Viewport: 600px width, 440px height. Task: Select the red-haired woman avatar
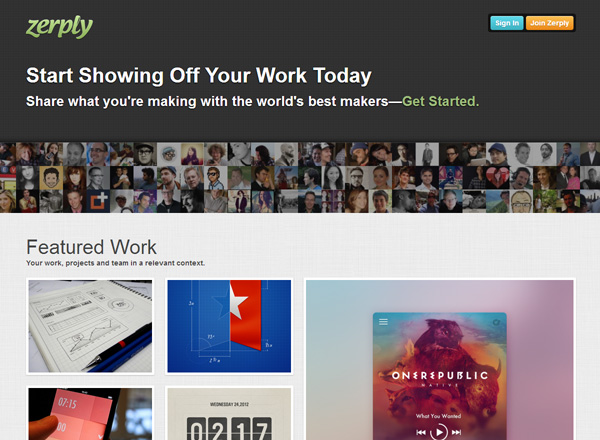75,178
